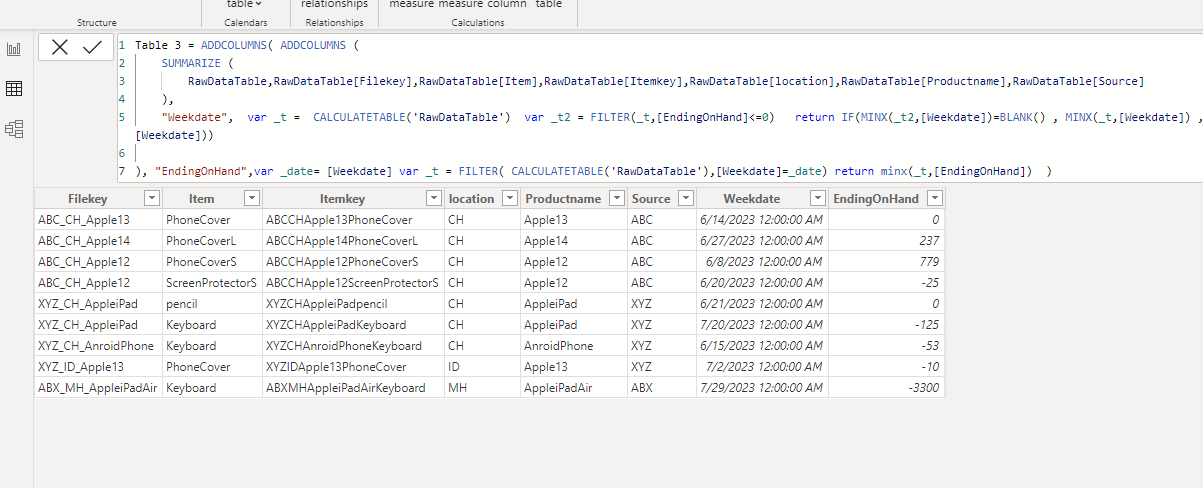Click Manage relationships in the ribbon
This screenshot has width=1203, height=488.
pos(334,4)
